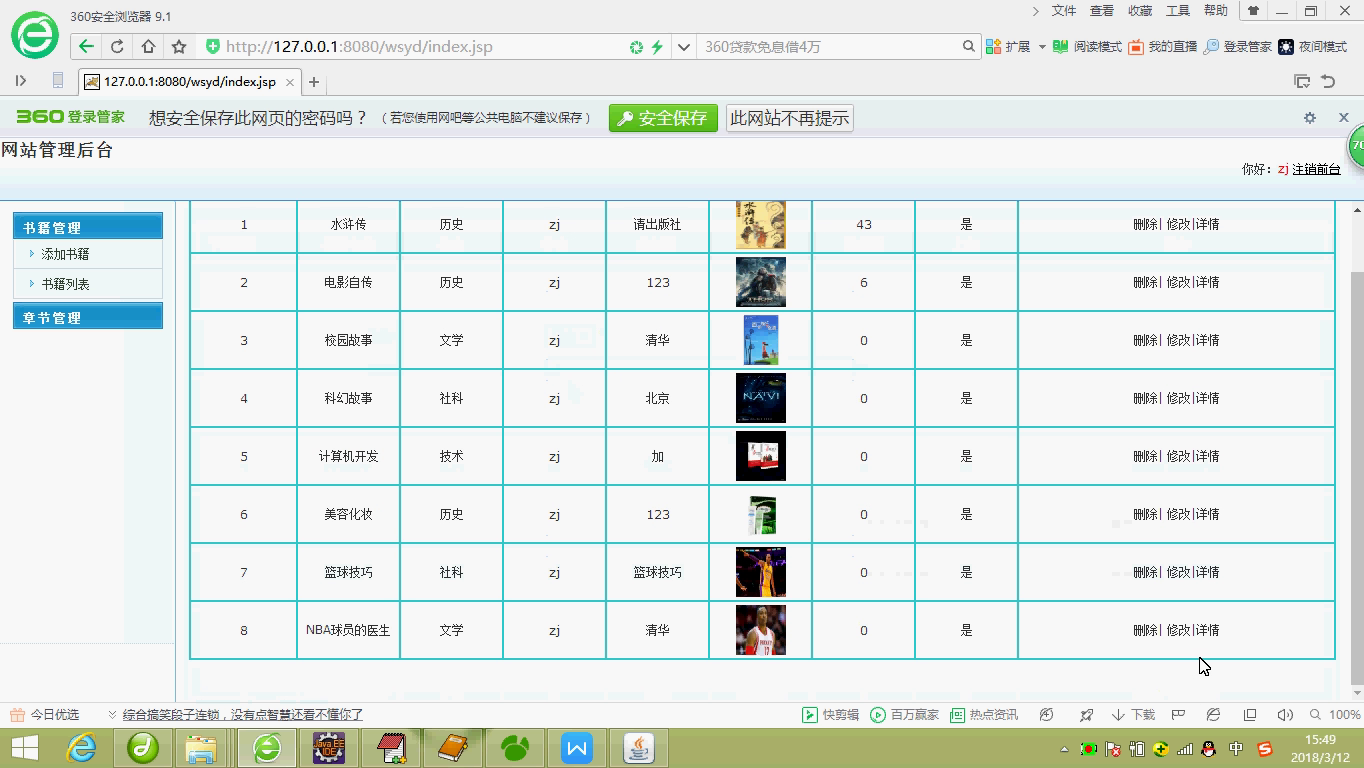Open password bar settings gear icon
This screenshot has width=1364, height=768.
click(x=1310, y=118)
